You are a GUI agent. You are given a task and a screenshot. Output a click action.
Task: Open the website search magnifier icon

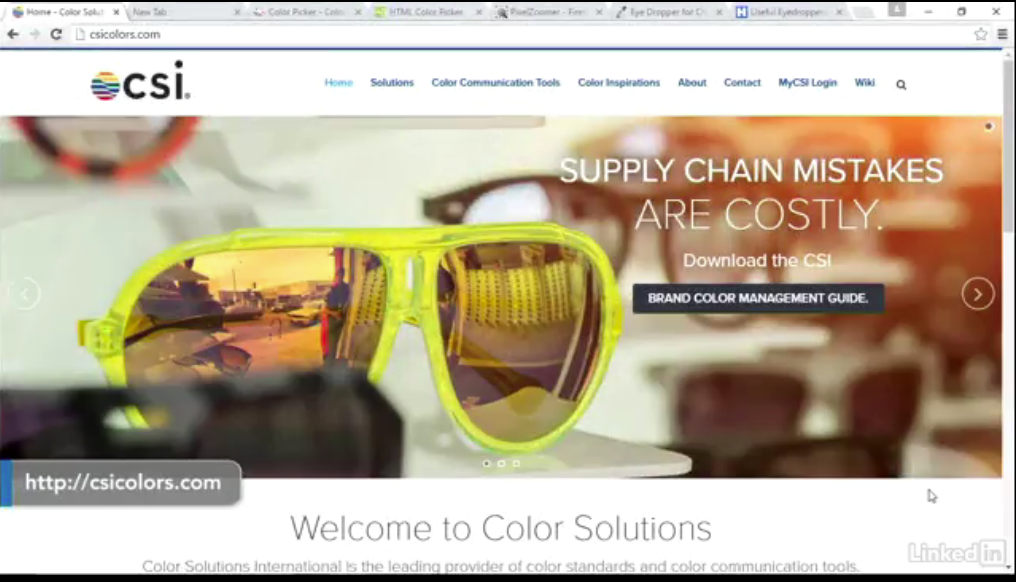coord(901,85)
